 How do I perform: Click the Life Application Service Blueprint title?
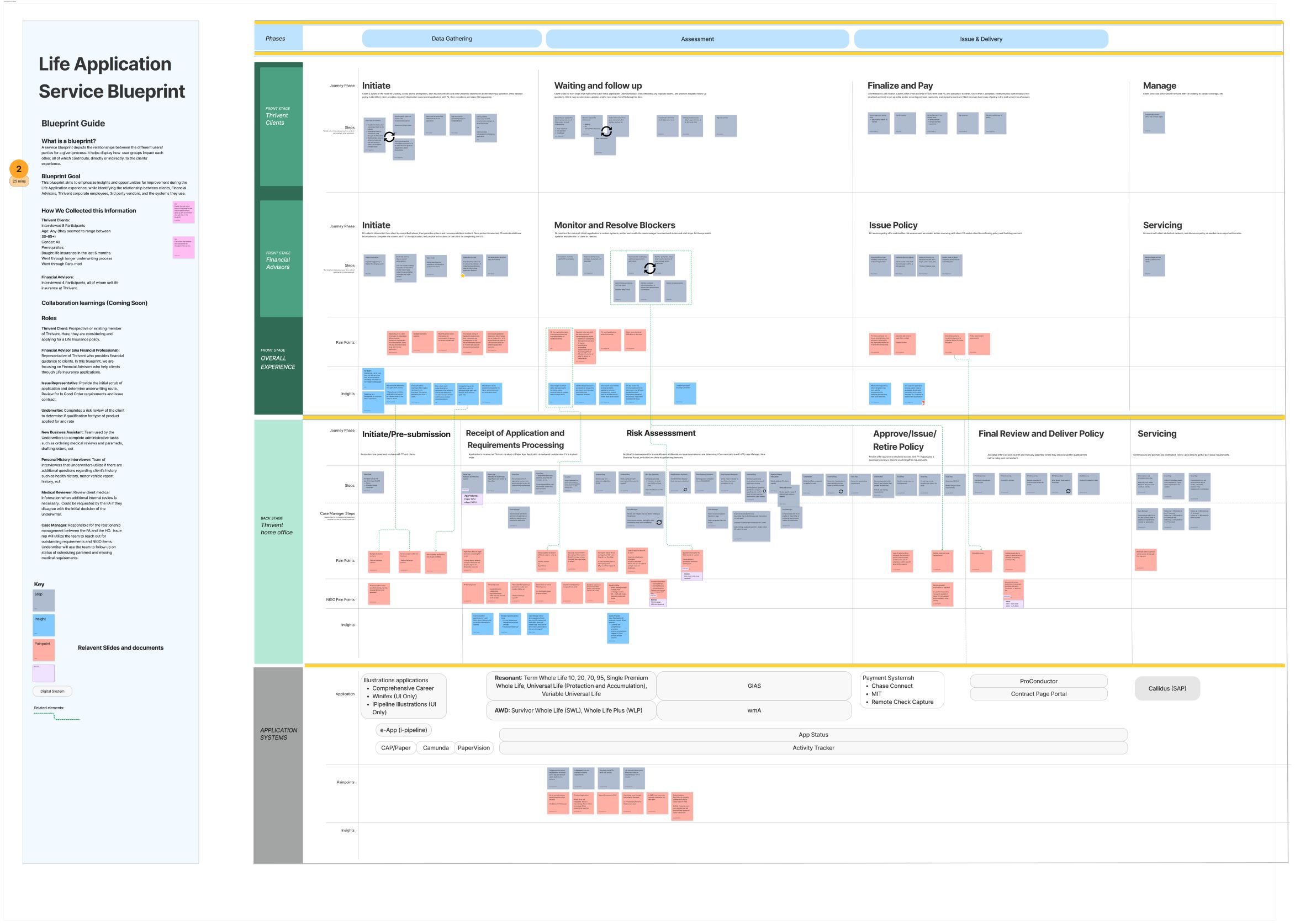111,78
